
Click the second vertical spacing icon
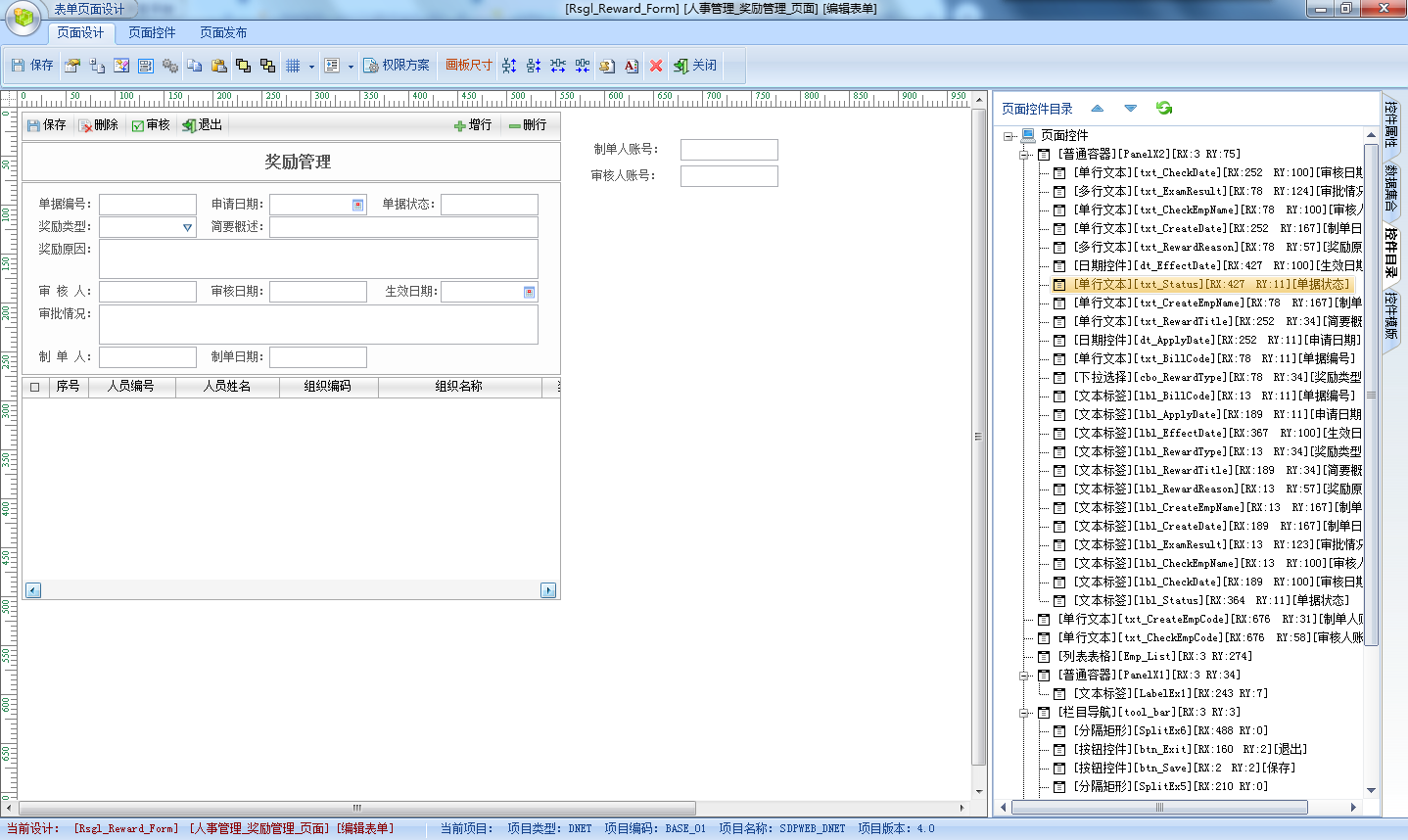point(534,66)
